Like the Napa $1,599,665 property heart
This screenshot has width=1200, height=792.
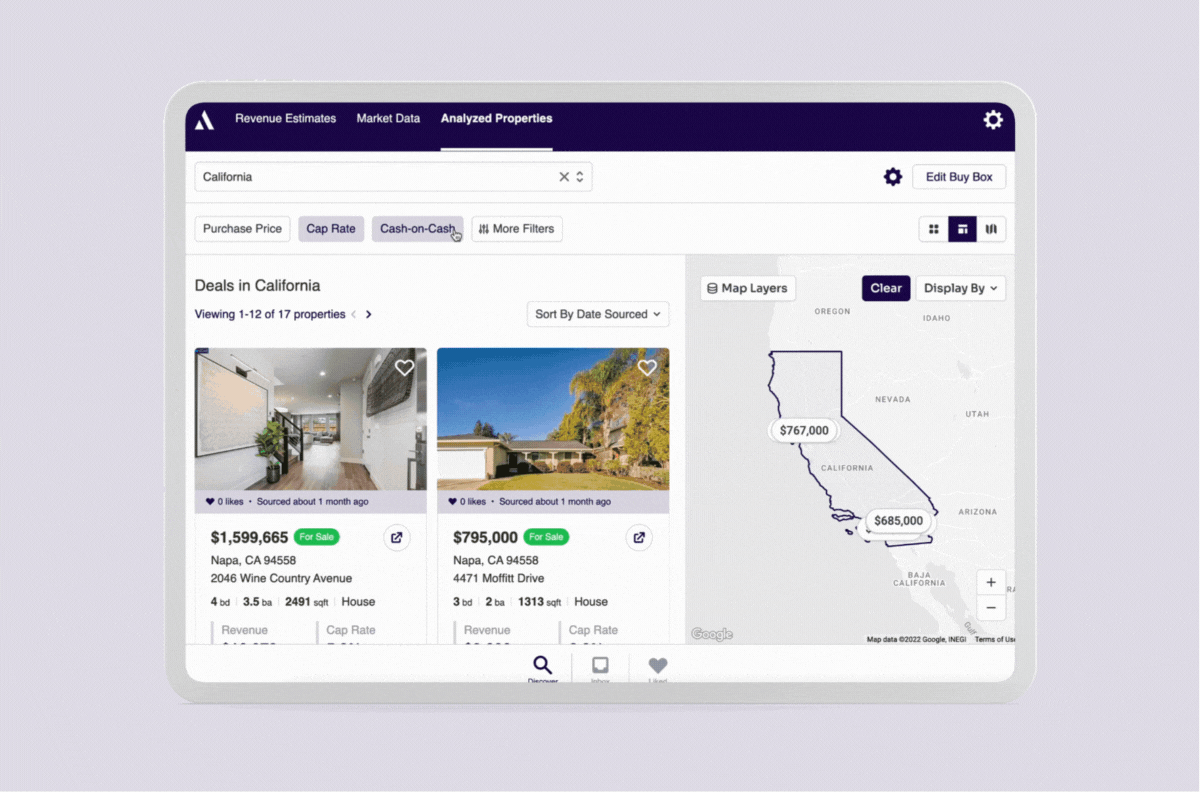(x=404, y=367)
